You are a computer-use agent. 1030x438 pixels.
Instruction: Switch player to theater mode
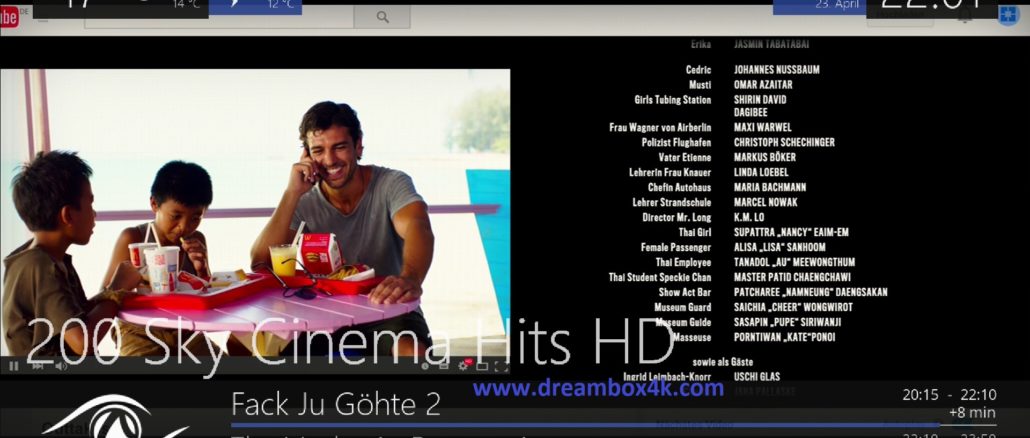pos(481,366)
